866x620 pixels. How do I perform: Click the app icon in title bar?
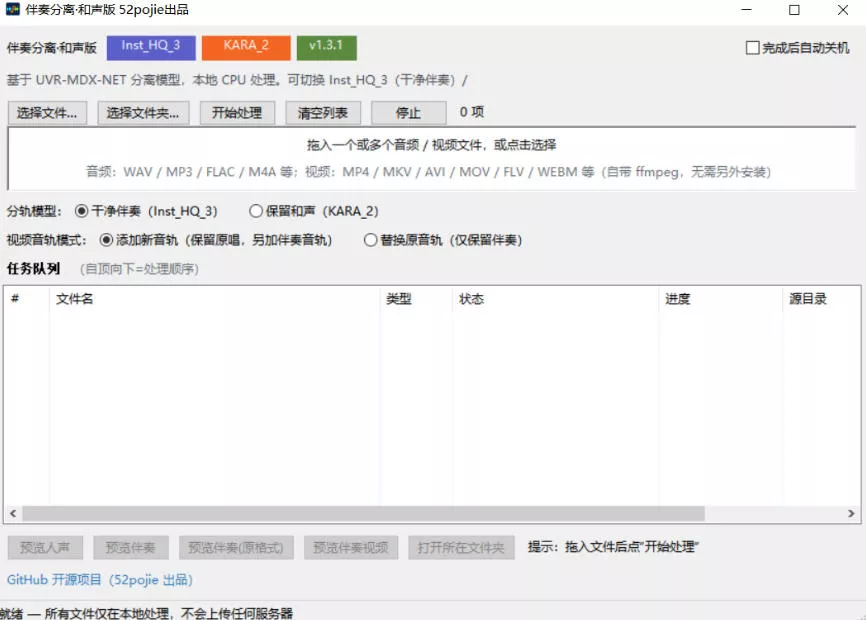click(x=12, y=9)
